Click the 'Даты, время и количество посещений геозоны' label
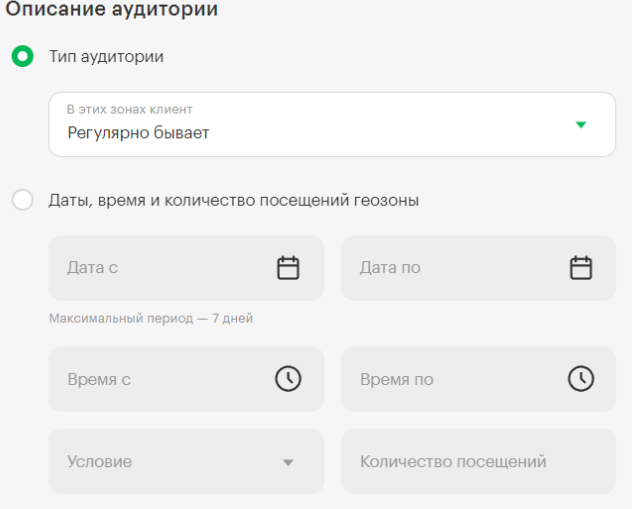 coord(233,200)
